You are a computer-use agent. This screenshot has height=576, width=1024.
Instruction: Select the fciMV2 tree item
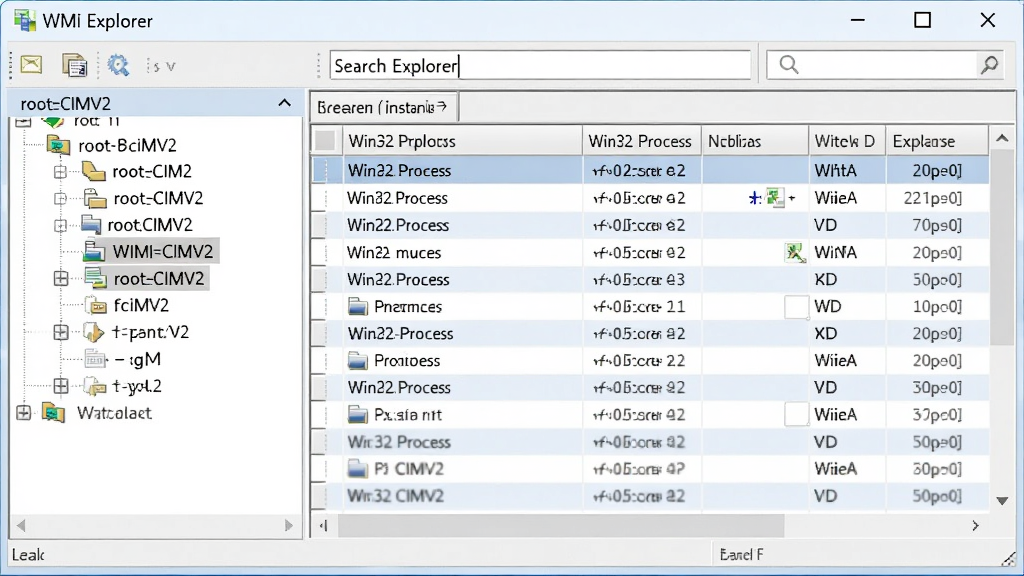[x=141, y=305]
